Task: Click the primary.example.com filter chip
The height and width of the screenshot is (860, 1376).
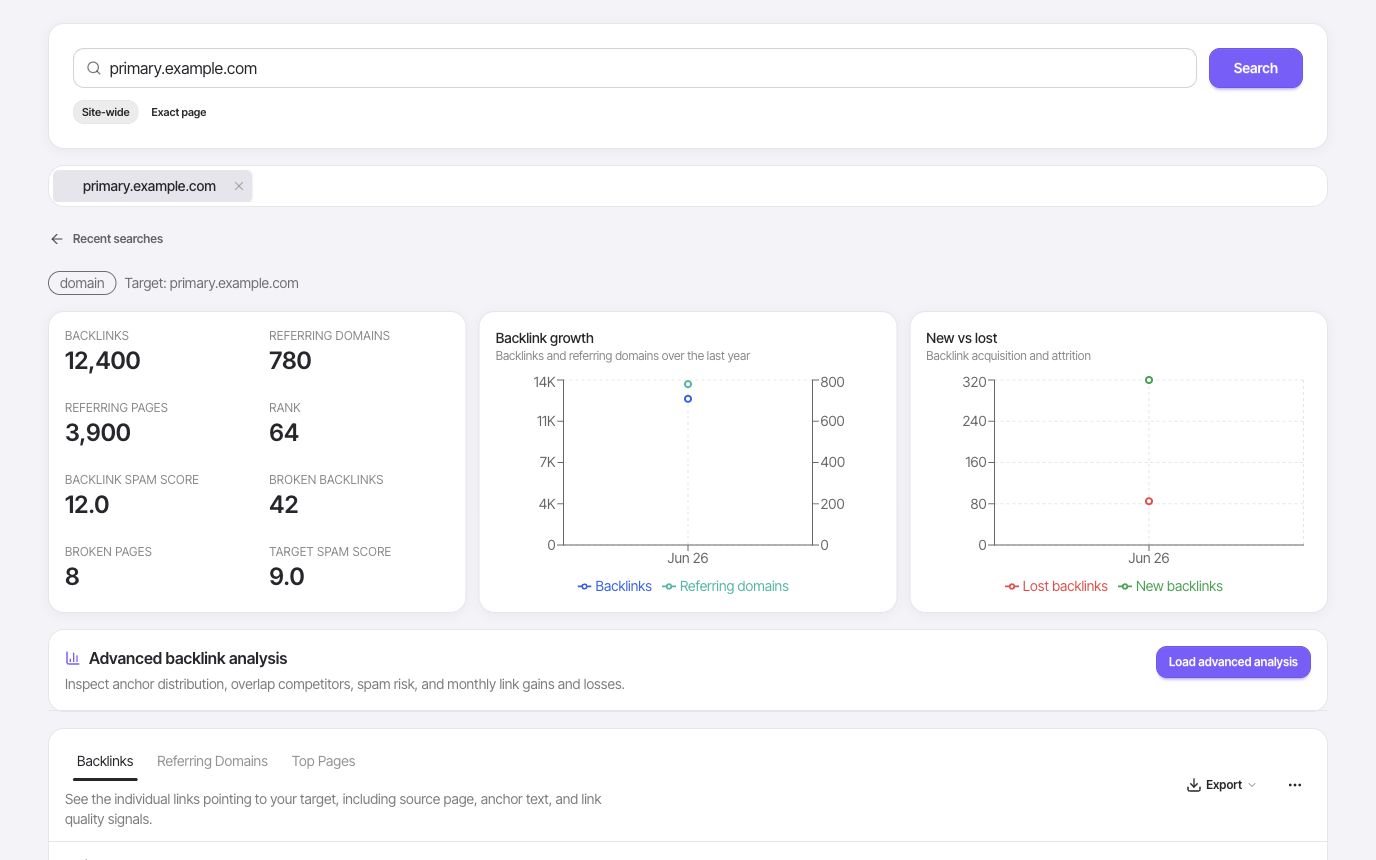Action: [x=153, y=186]
